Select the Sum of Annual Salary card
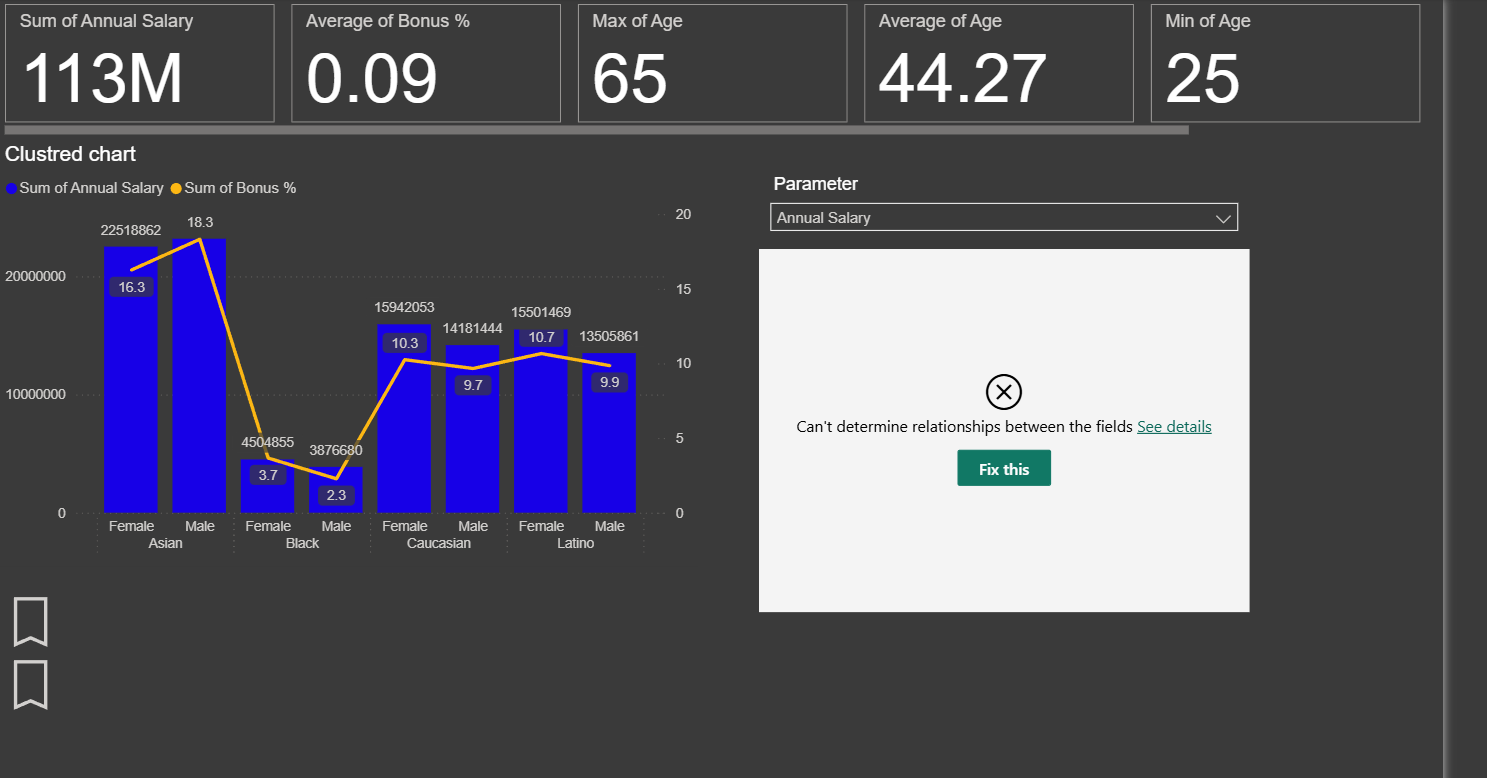The image size is (1487, 778). tap(139, 63)
